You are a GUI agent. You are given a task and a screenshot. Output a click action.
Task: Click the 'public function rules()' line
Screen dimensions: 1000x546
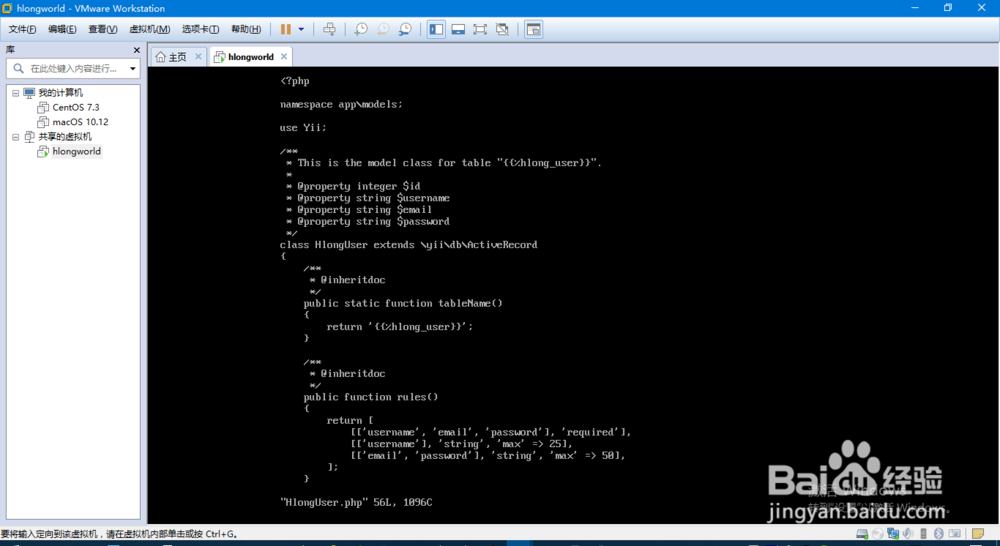[x=371, y=397]
